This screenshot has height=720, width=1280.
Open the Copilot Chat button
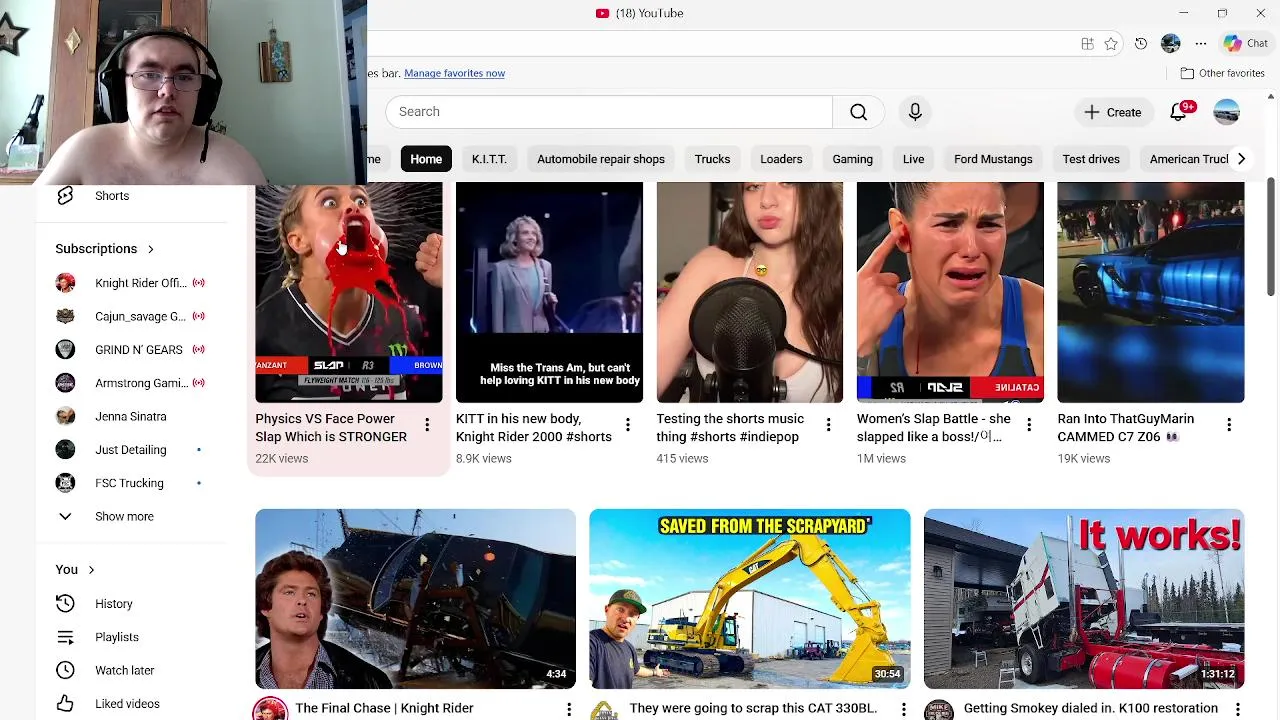(1246, 44)
